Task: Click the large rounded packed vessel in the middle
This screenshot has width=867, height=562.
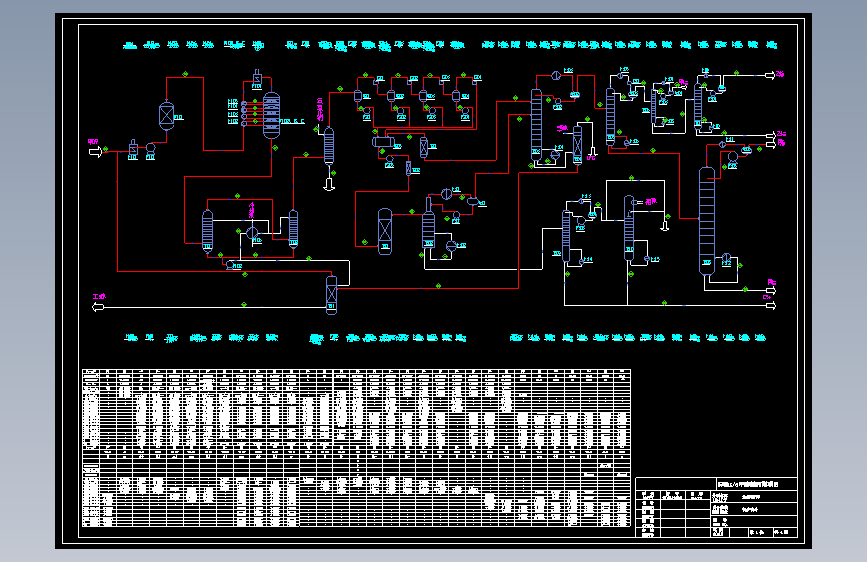Action: click(x=385, y=231)
